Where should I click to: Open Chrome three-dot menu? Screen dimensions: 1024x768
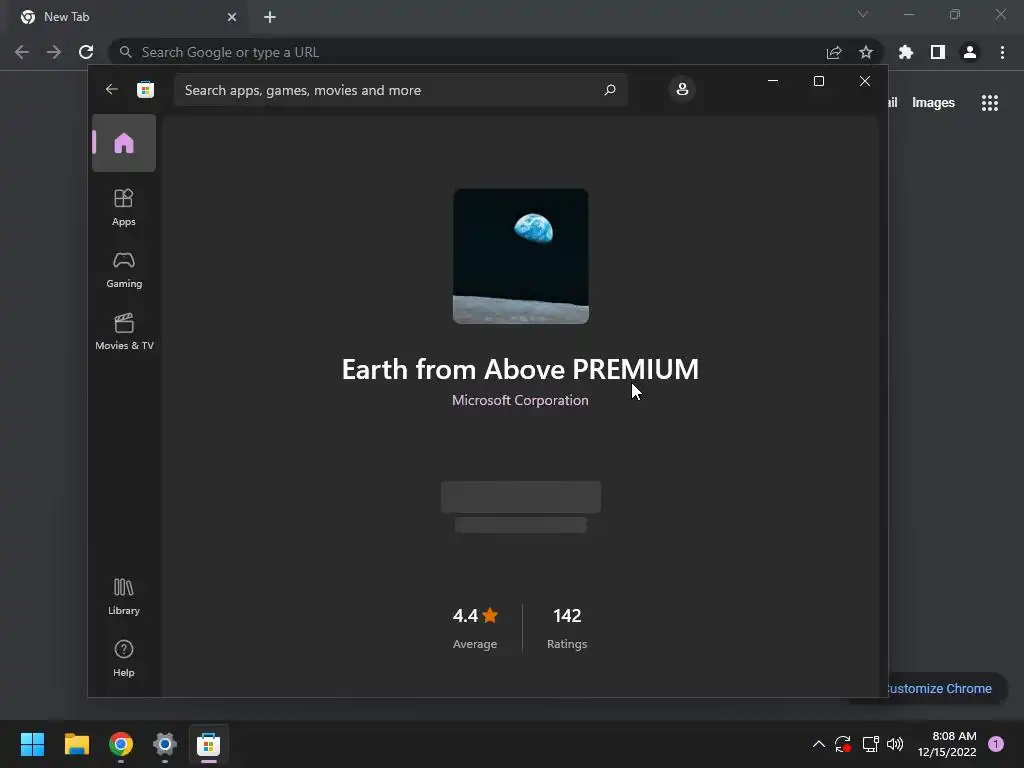[x=1002, y=52]
